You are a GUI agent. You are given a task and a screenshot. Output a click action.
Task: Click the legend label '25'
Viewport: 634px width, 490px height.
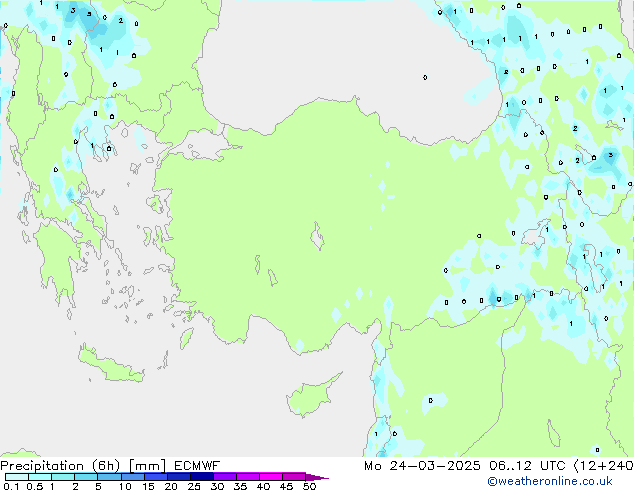coord(194,486)
